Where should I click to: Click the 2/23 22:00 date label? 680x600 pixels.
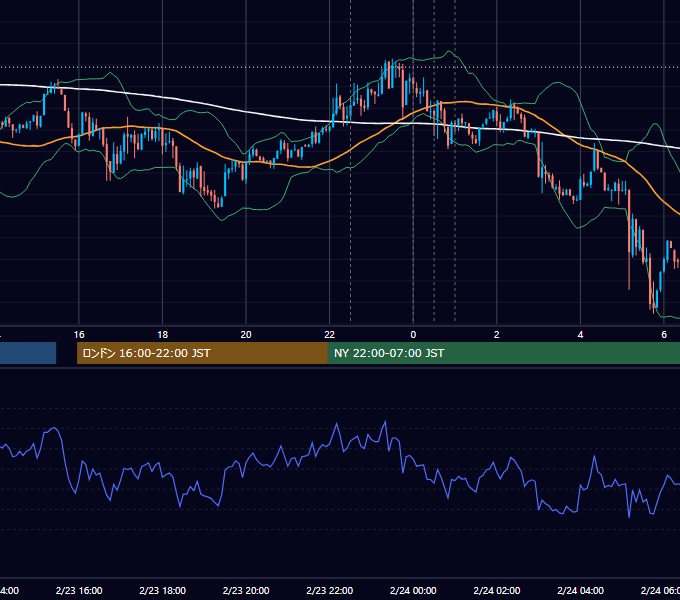pyautogui.click(x=330, y=590)
